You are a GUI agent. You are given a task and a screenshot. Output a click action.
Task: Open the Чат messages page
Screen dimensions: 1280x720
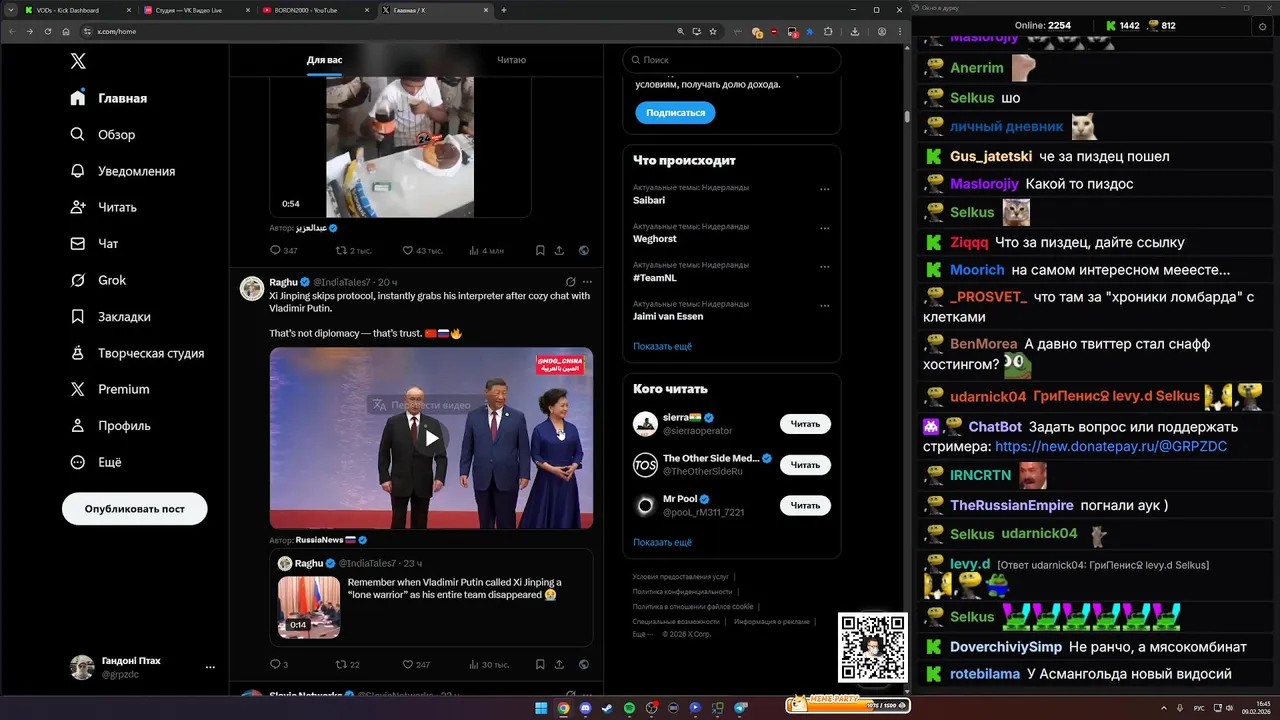tap(95, 243)
